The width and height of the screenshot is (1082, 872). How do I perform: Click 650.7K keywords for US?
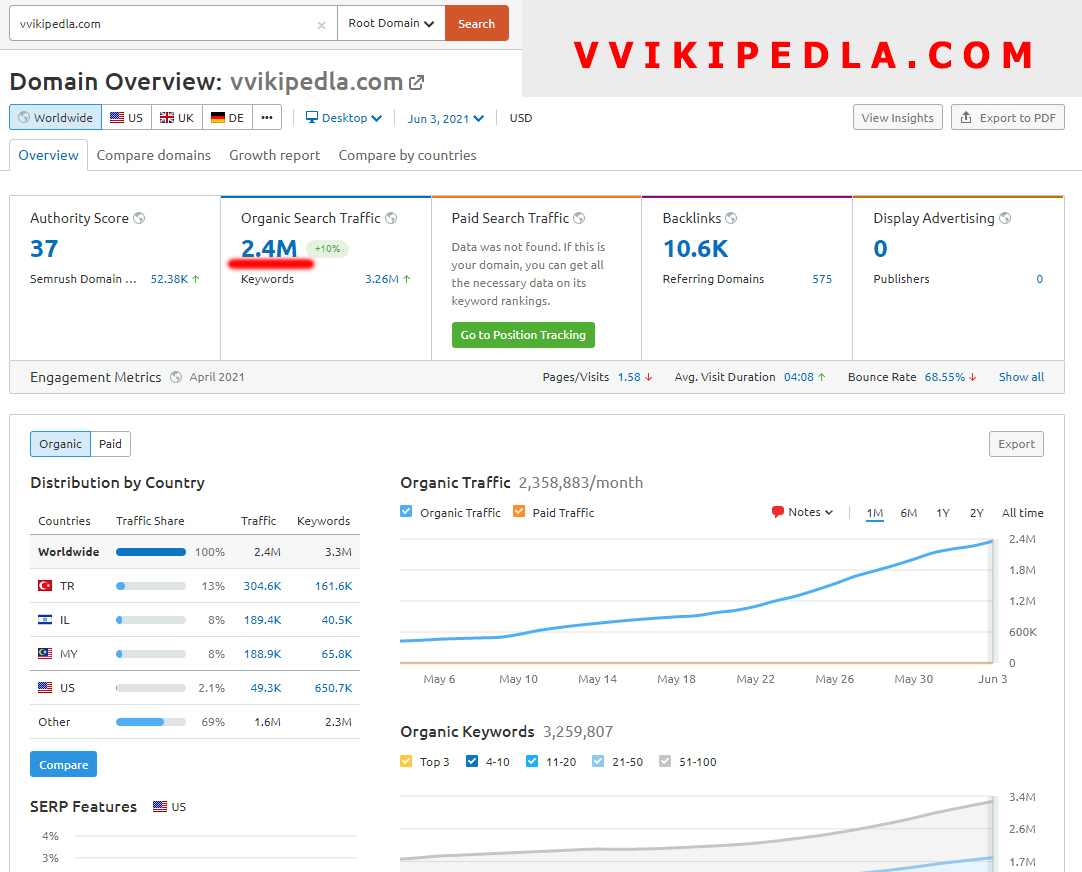(x=333, y=688)
